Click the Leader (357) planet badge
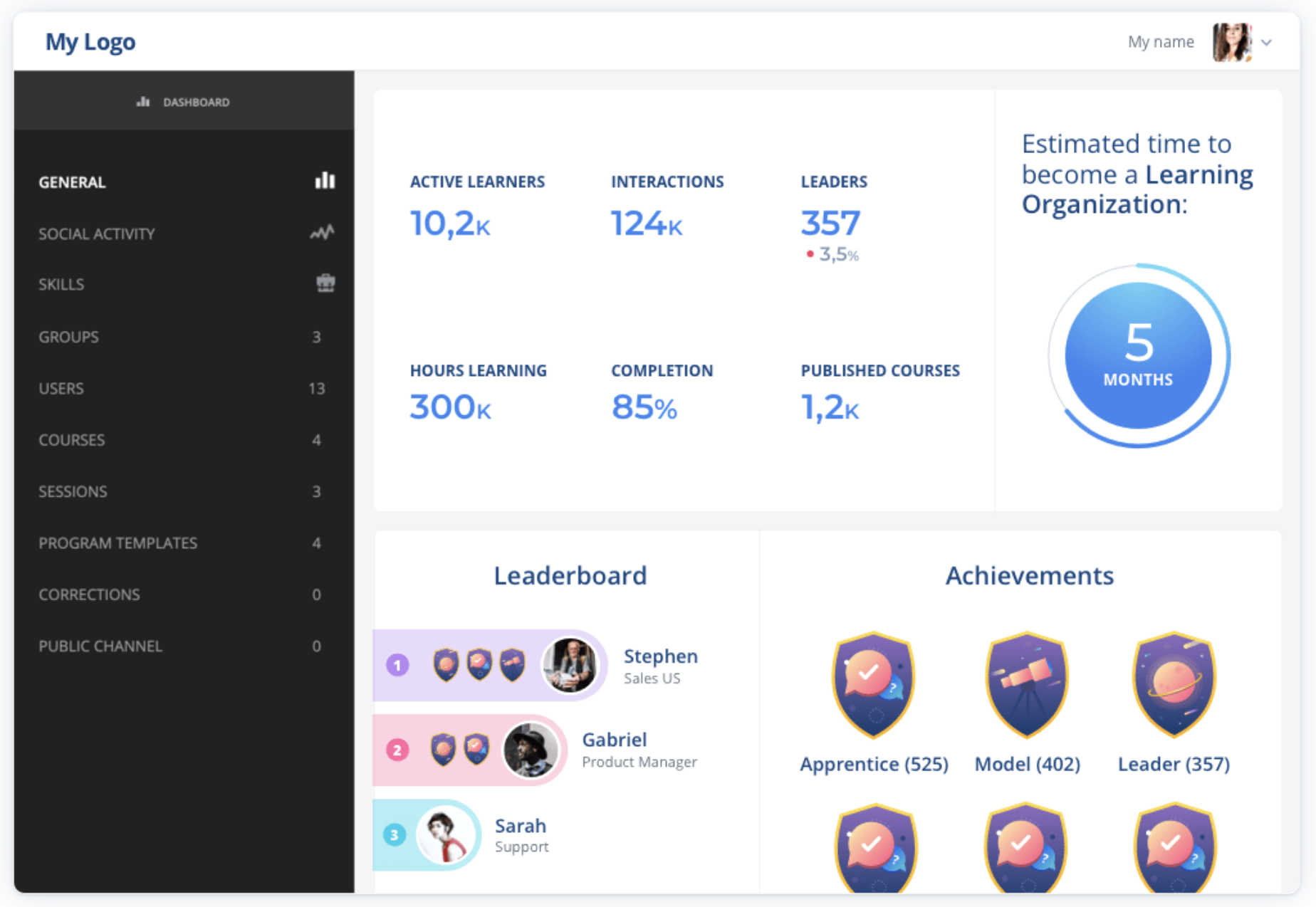The height and width of the screenshot is (907, 1316). tap(1174, 684)
